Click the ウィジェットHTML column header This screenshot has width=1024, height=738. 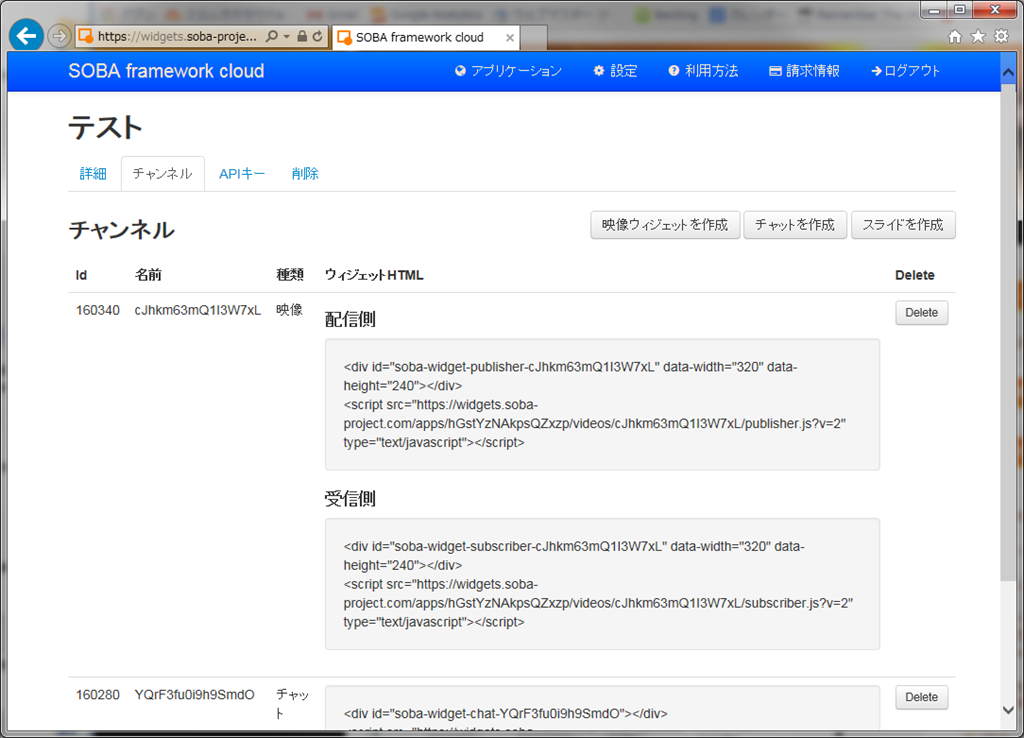[x=374, y=275]
